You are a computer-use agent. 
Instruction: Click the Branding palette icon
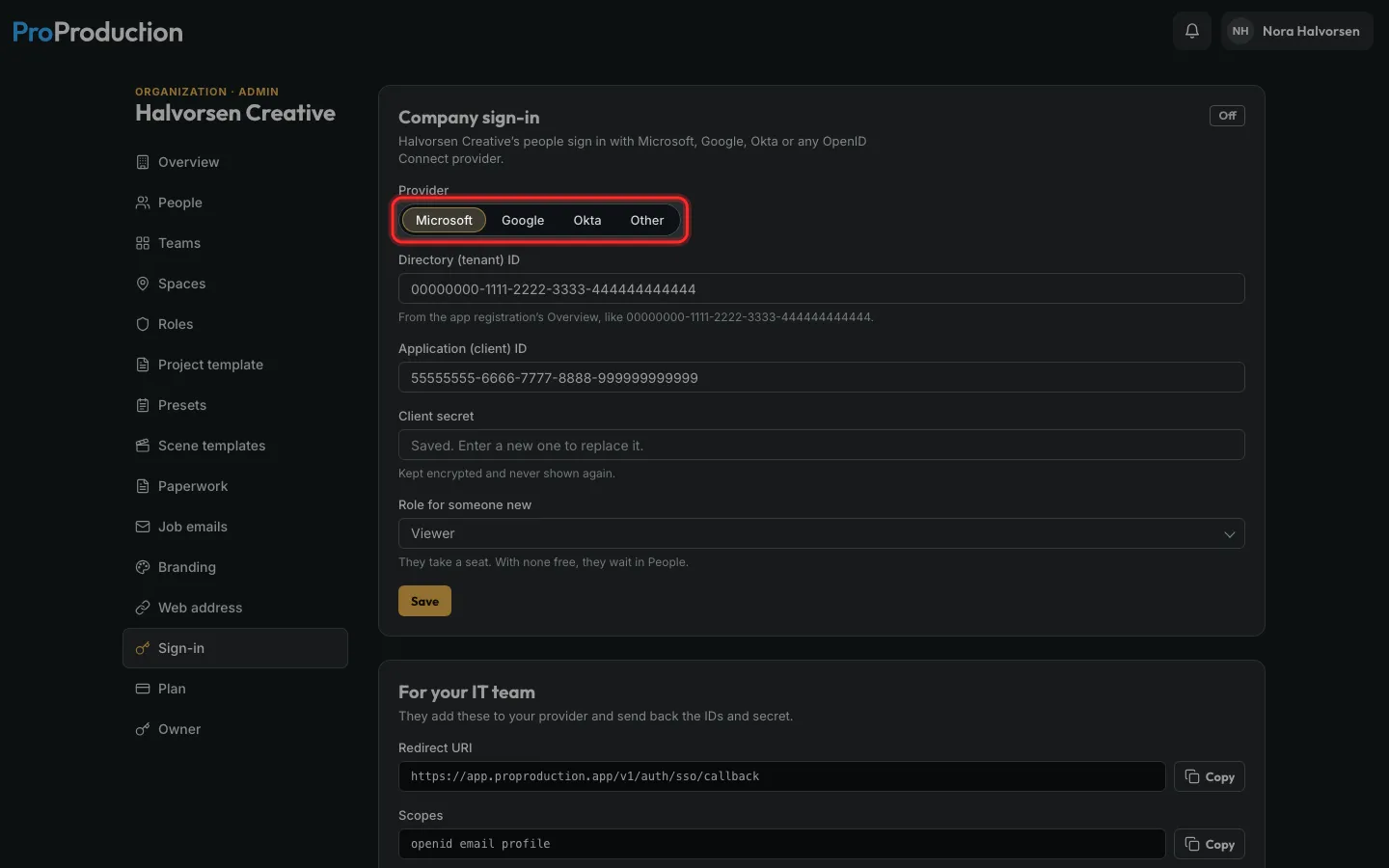pyautogui.click(x=143, y=567)
